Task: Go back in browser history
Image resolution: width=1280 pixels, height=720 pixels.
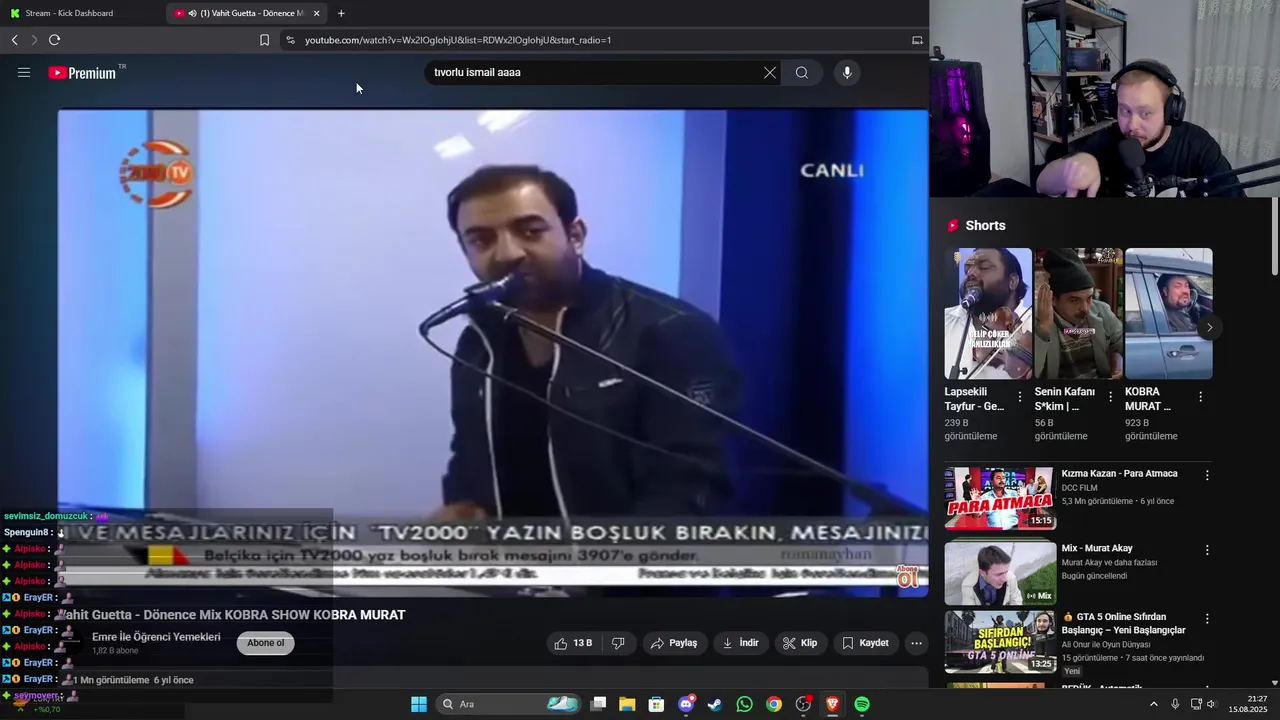Action: [14, 40]
